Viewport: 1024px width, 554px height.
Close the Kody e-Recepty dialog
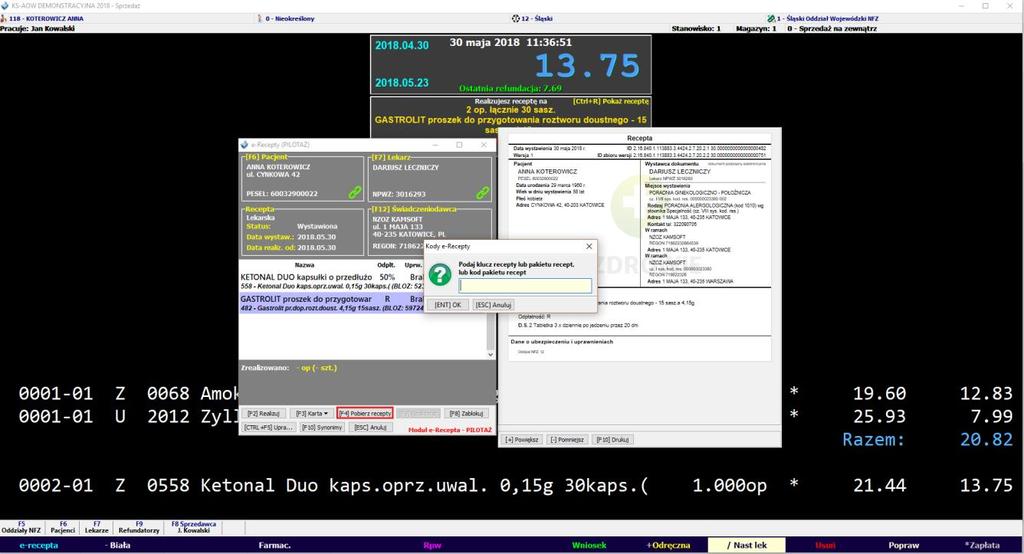589,246
